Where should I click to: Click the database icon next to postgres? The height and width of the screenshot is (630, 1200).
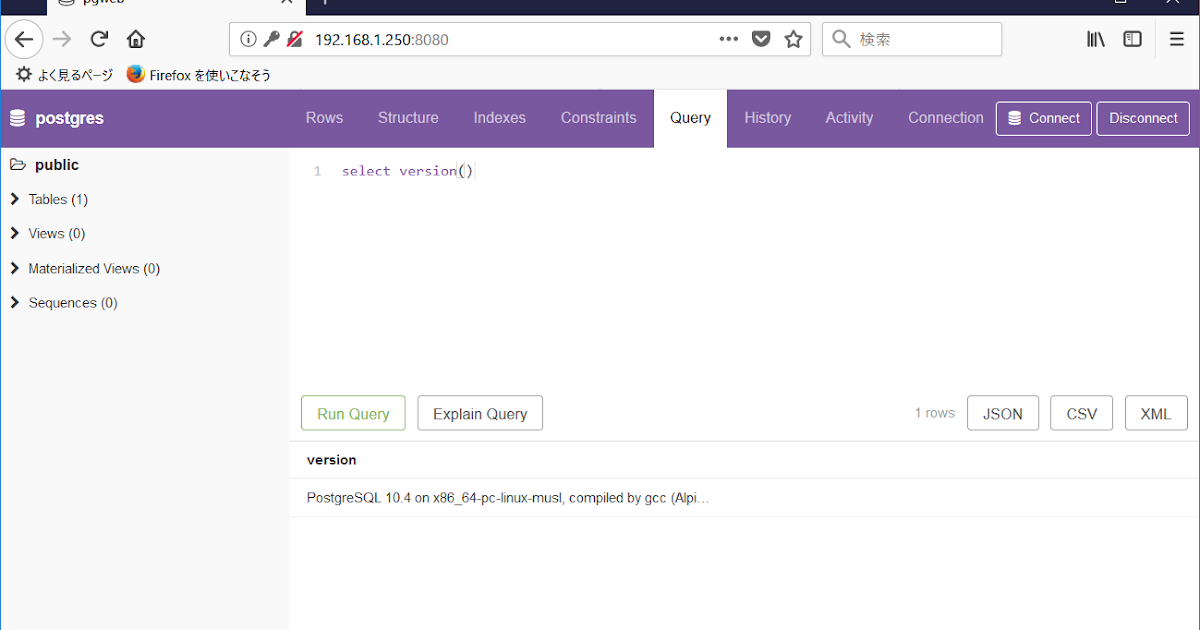pos(18,118)
